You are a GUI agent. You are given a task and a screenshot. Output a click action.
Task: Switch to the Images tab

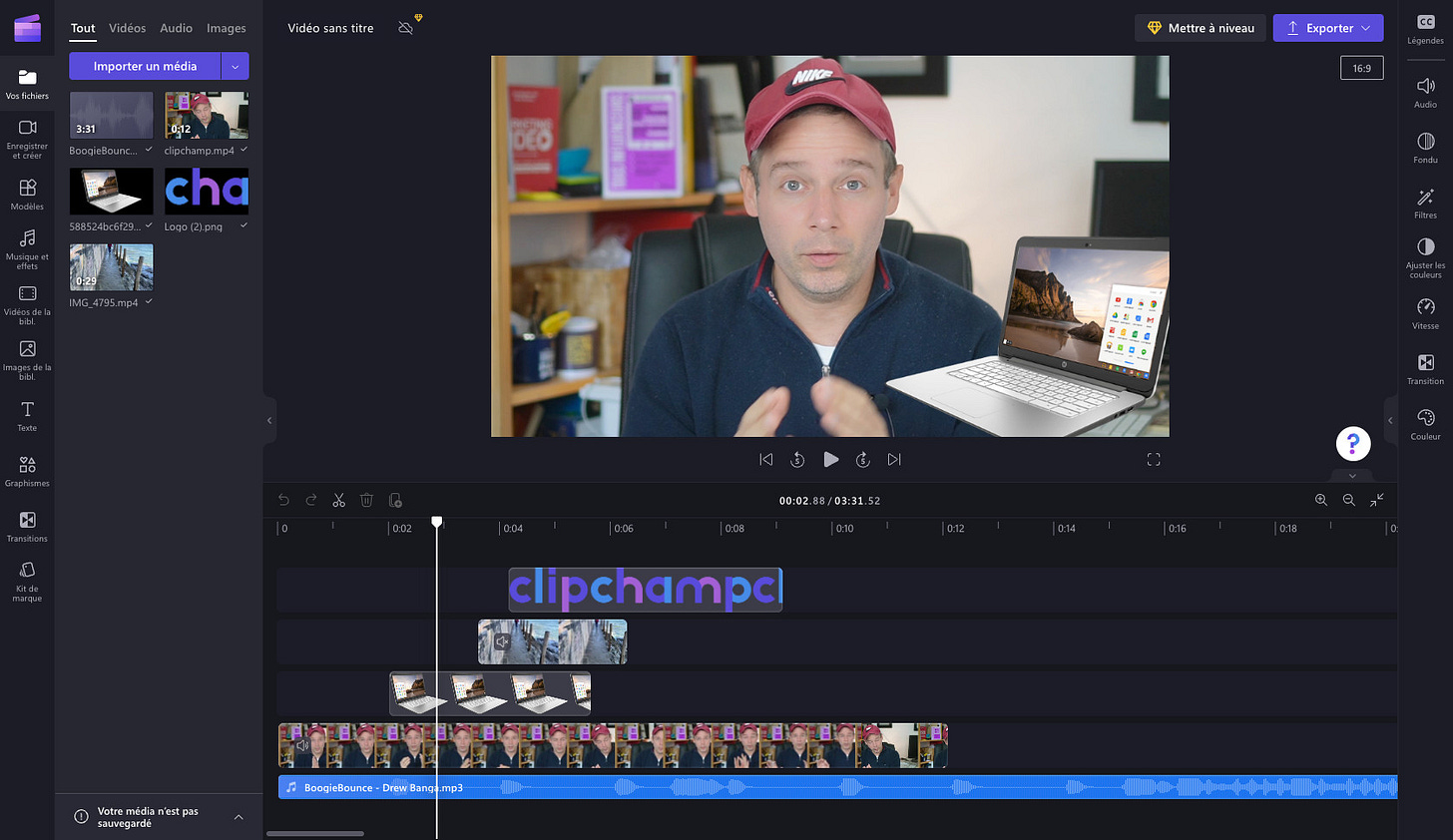[x=227, y=28]
